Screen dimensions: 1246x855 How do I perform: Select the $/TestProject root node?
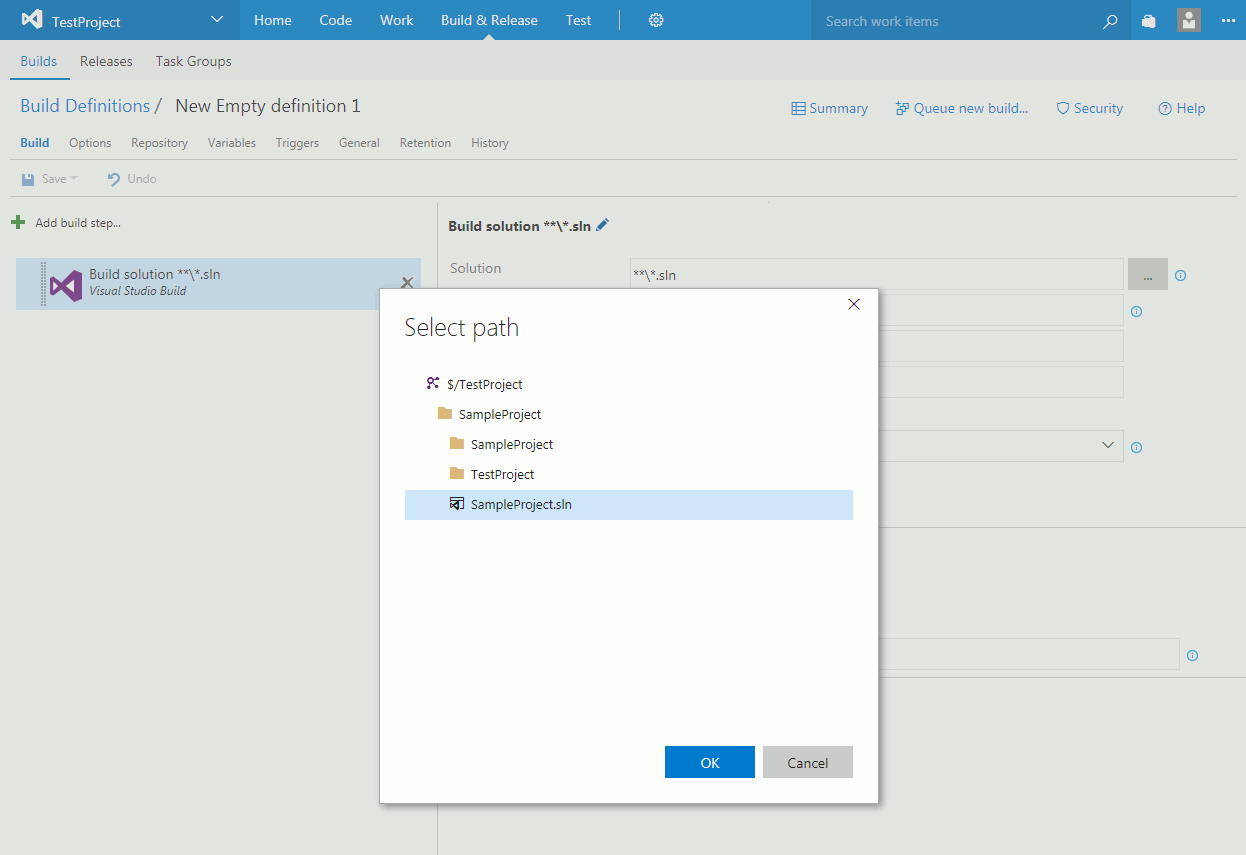coord(484,384)
